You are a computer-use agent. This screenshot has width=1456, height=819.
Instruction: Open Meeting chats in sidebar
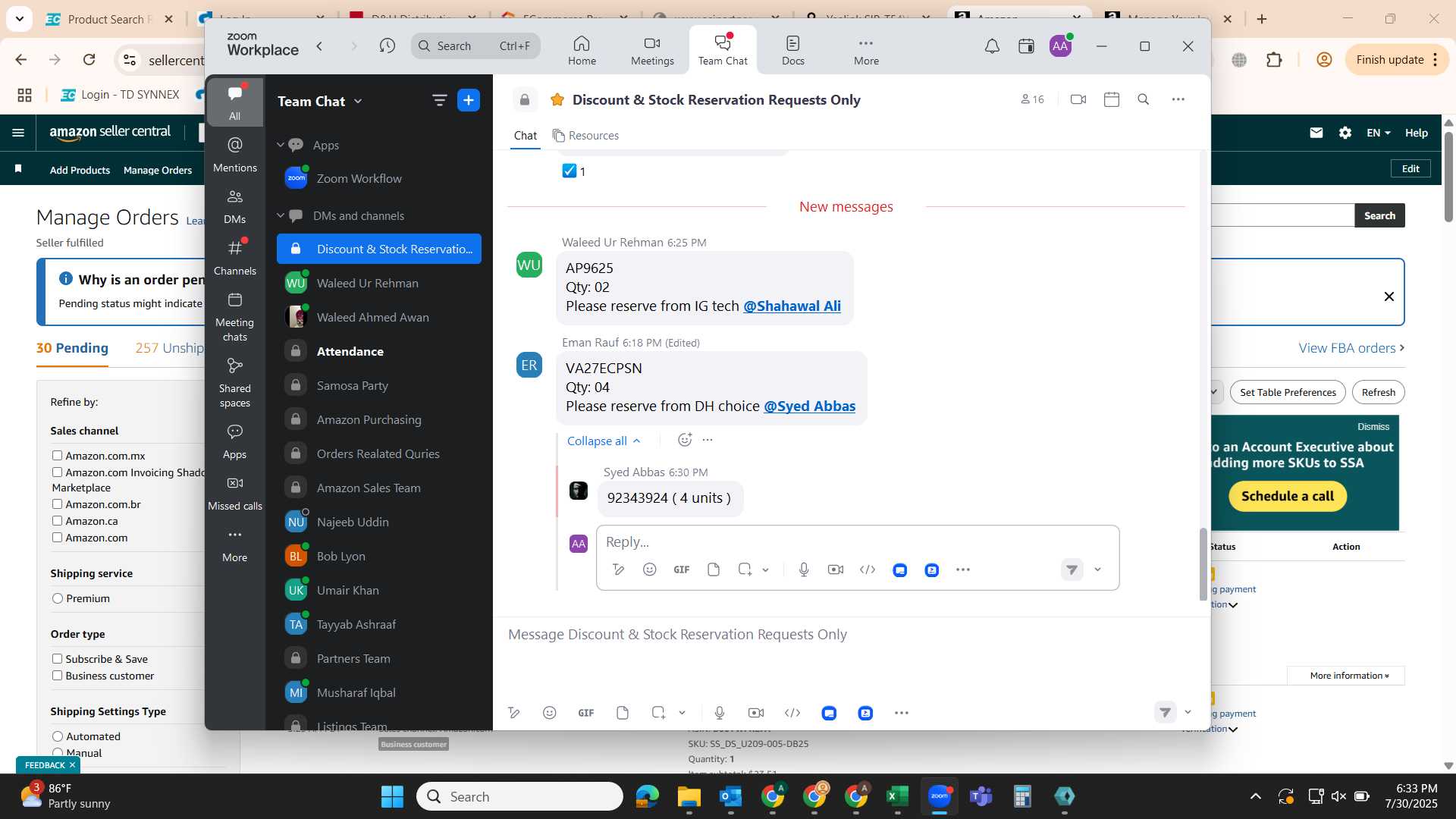235,317
